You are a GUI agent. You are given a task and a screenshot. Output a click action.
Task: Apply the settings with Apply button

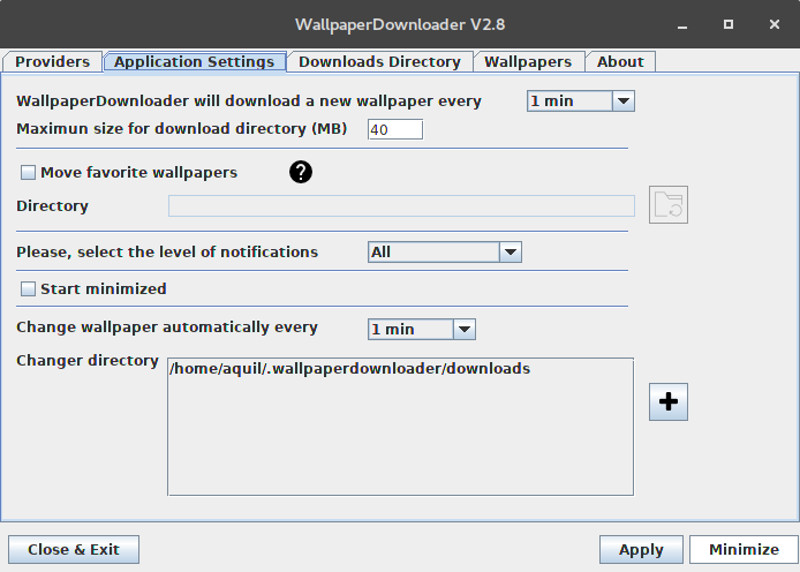[641, 550]
